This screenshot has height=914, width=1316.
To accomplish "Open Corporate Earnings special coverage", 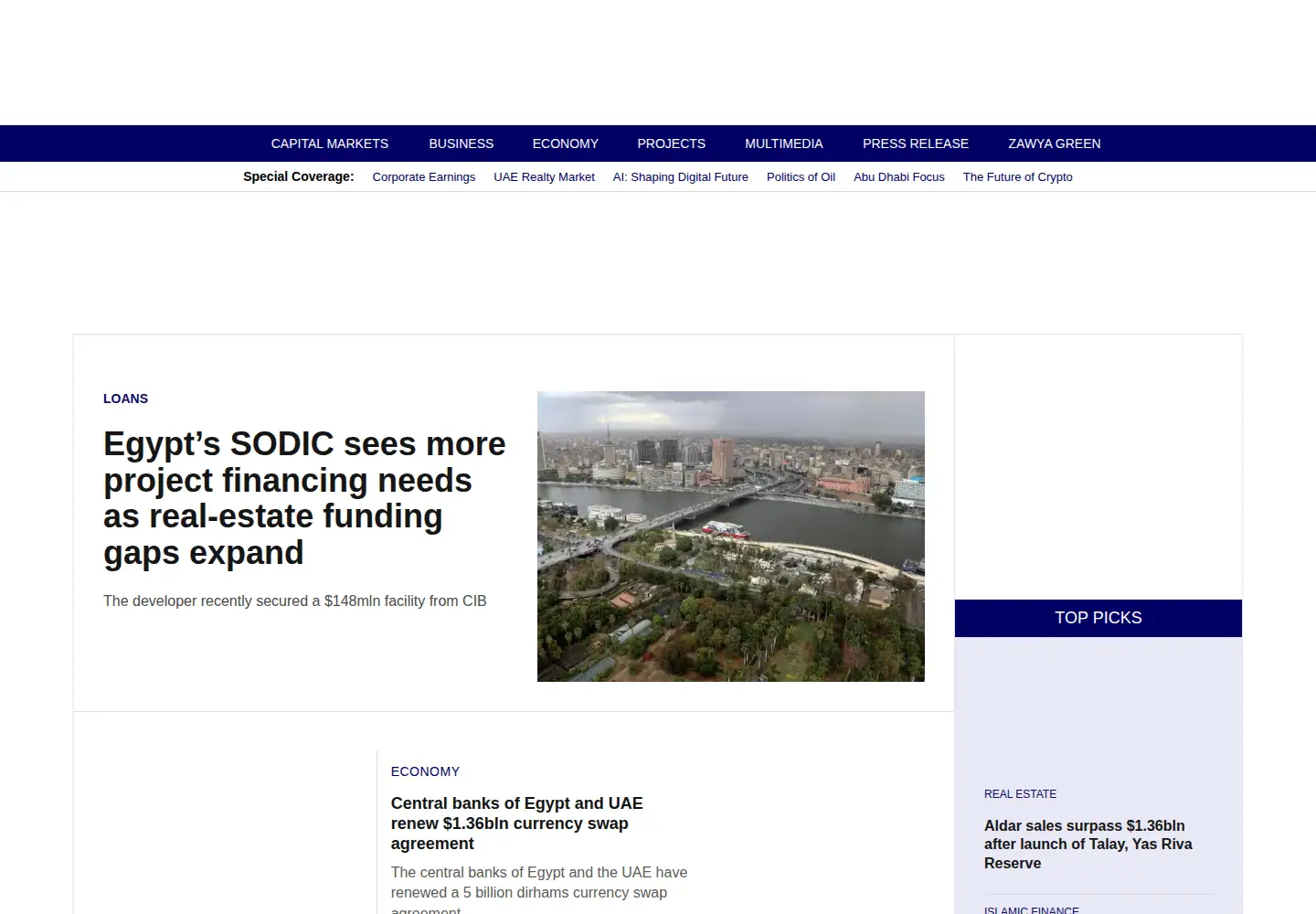I will pyautogui.click(x=423, y=177).
